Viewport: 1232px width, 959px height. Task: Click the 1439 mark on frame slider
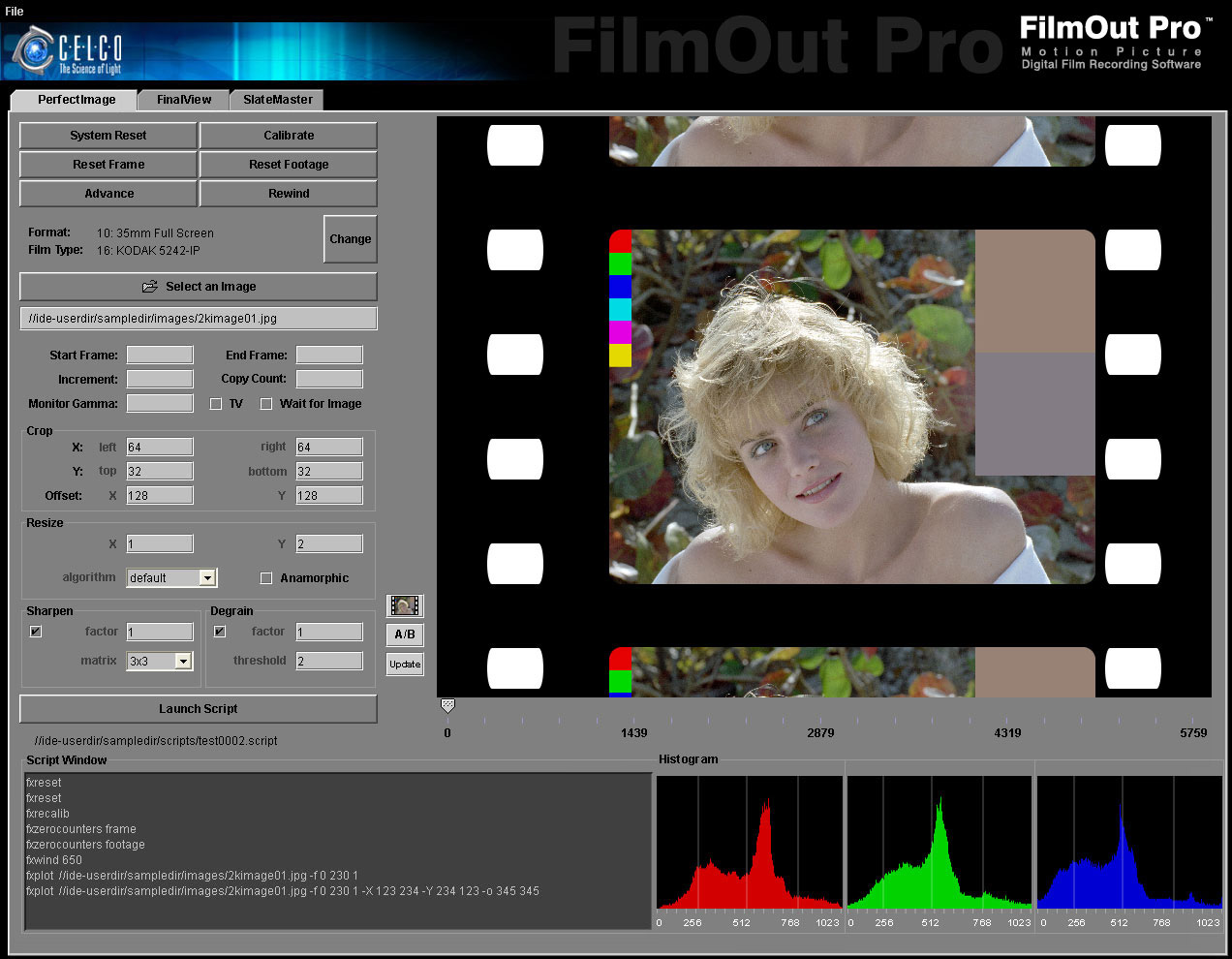coord(634,733)
